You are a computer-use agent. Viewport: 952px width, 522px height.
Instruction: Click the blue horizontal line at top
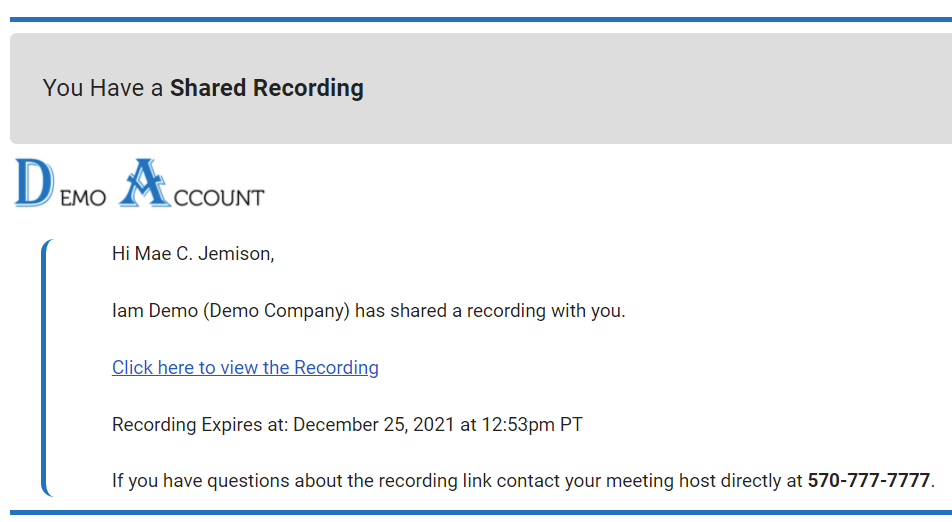tap(476, 19)
